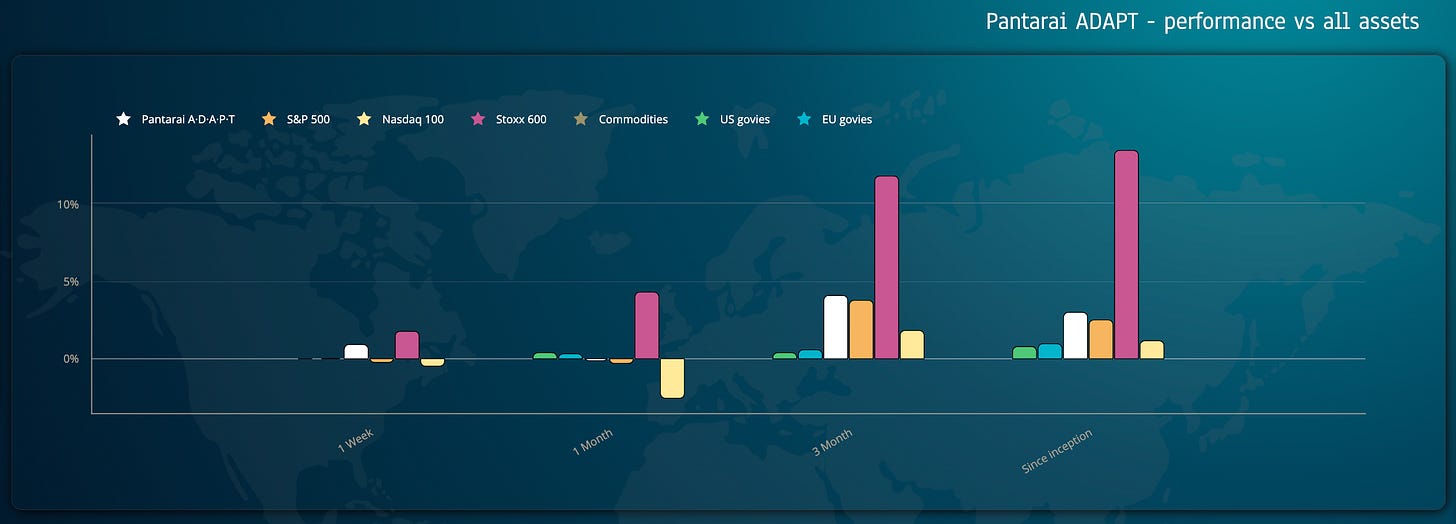Toggle the Pantarai A·D·A·P·T legend label

point(188,119)
